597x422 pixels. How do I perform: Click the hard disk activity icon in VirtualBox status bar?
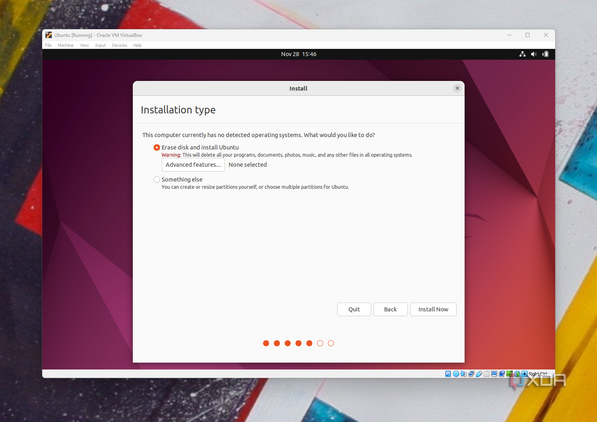(x=448, y=374)
